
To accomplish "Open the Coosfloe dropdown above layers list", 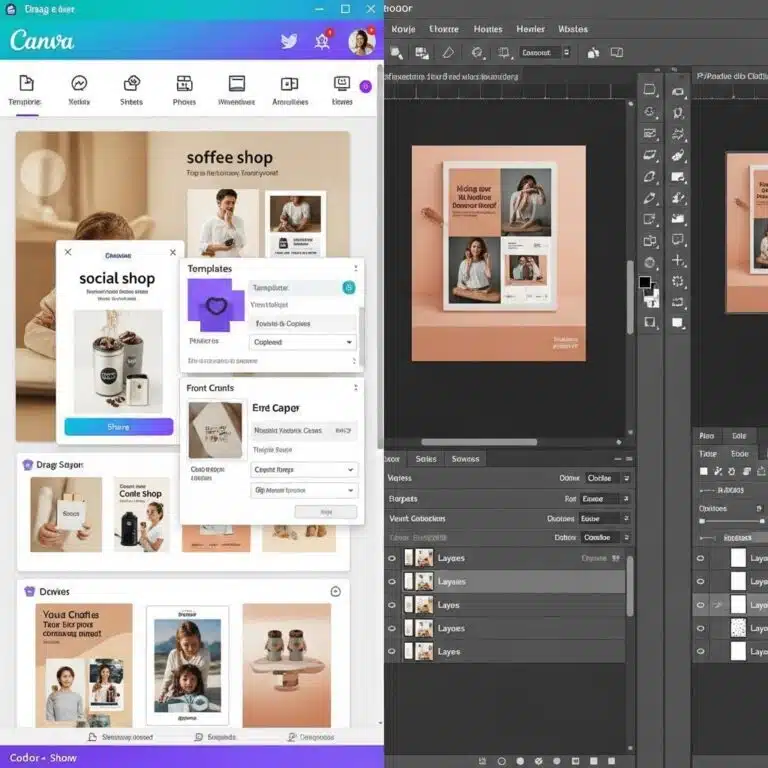I will [605, 537].
